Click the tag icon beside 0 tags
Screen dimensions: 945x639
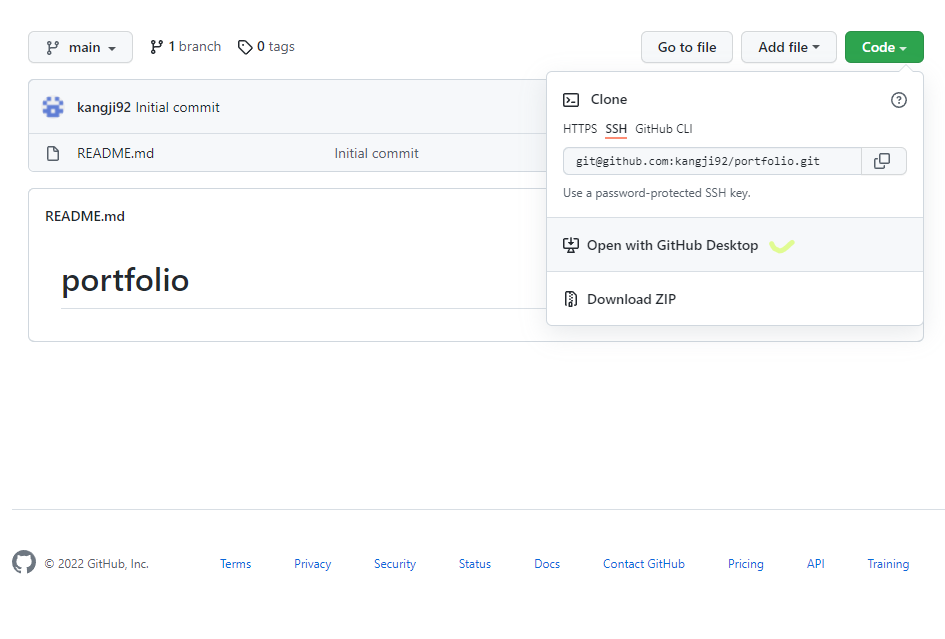(245, 47)
